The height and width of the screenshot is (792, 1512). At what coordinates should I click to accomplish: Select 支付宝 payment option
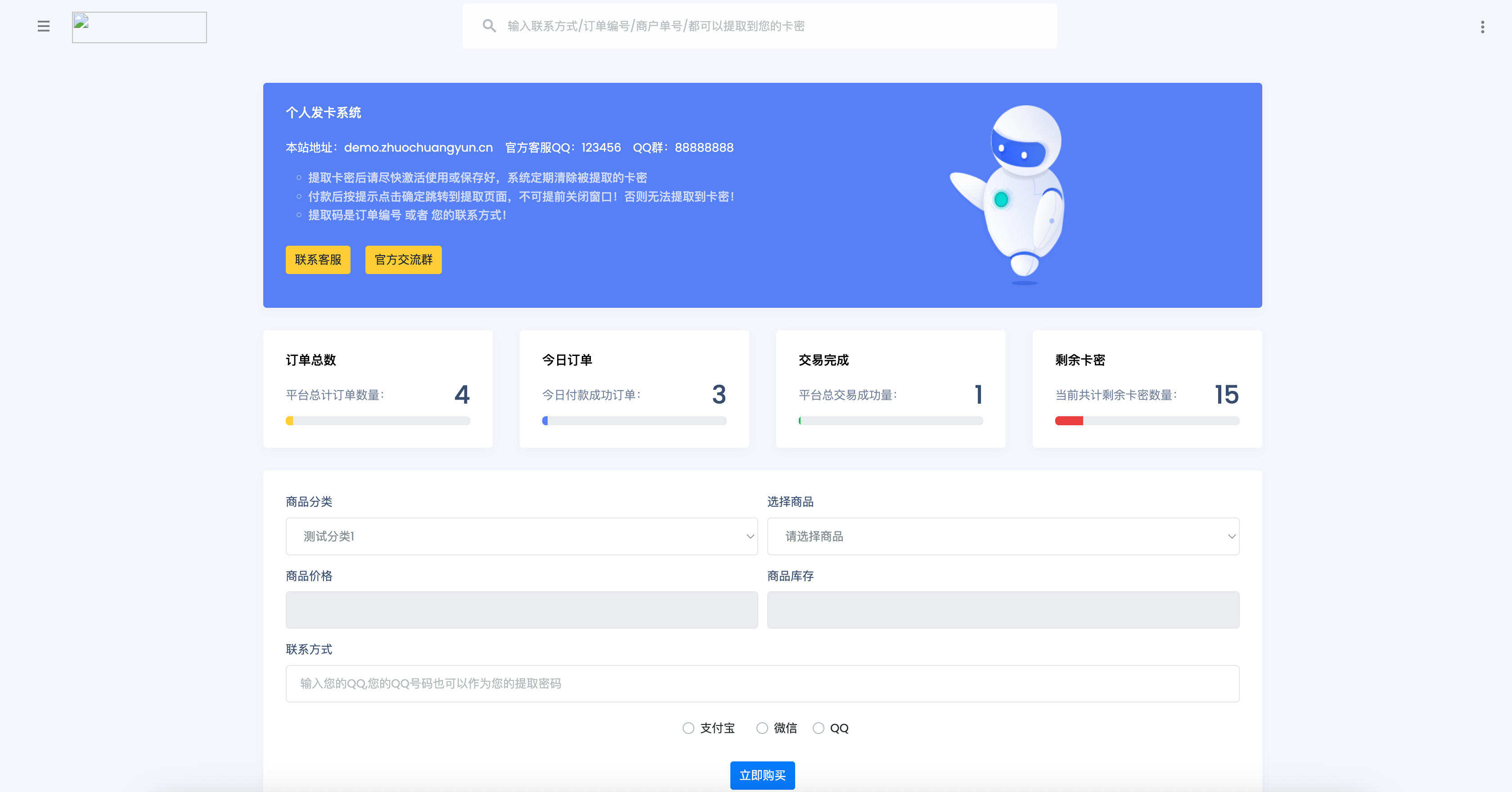pyautogui.click(x=688, y=728)
